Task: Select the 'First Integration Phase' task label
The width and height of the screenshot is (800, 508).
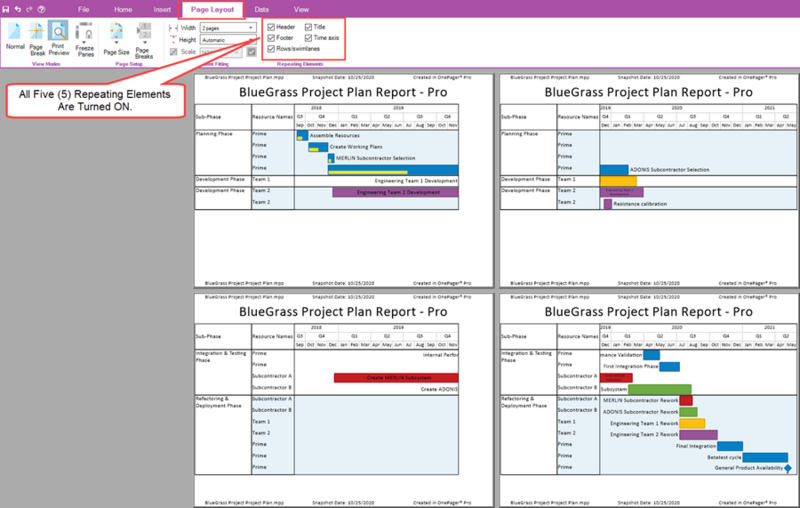Action: tap(631, 367)
